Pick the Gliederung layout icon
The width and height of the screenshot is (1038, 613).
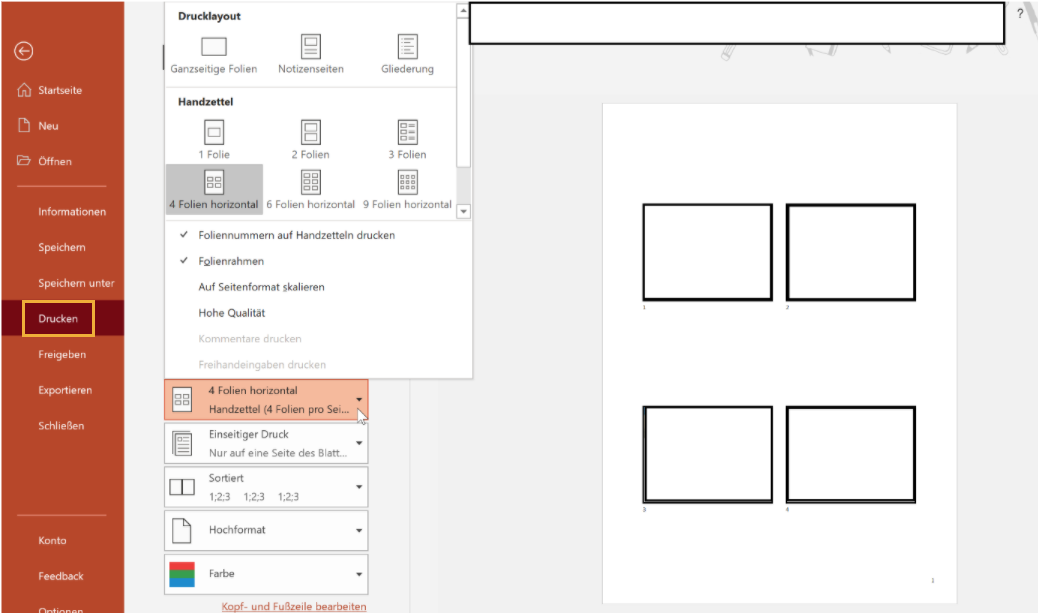tap(407, 47)
